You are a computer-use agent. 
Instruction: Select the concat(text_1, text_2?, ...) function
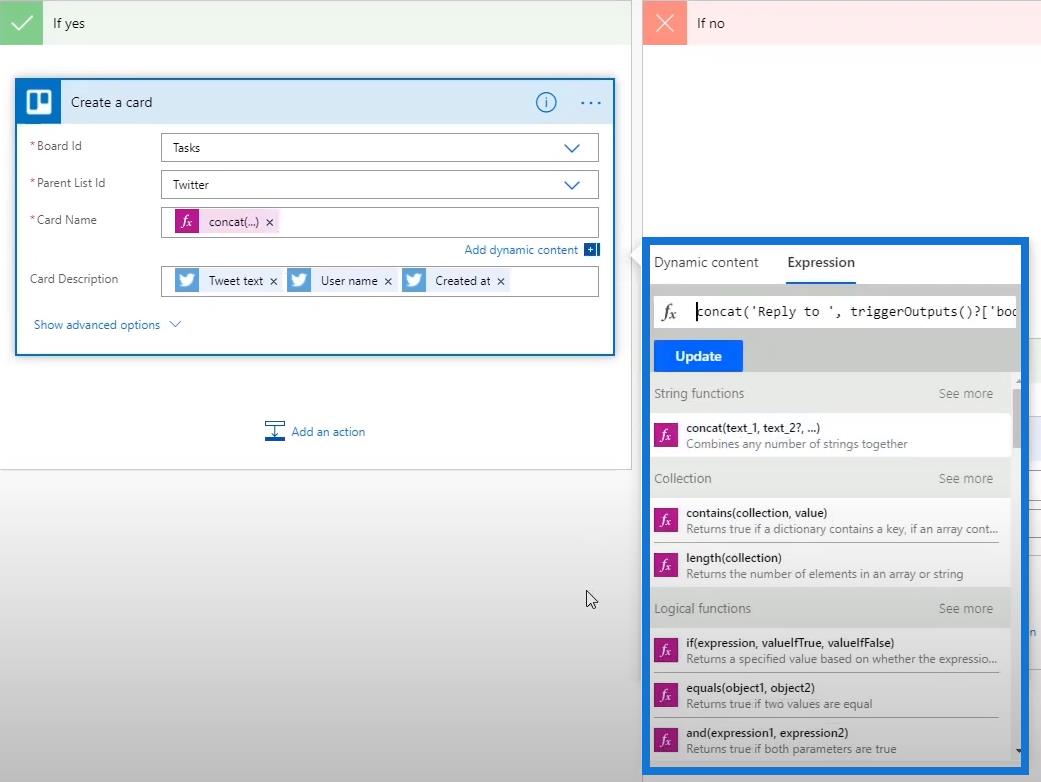[x=831, y=435]
